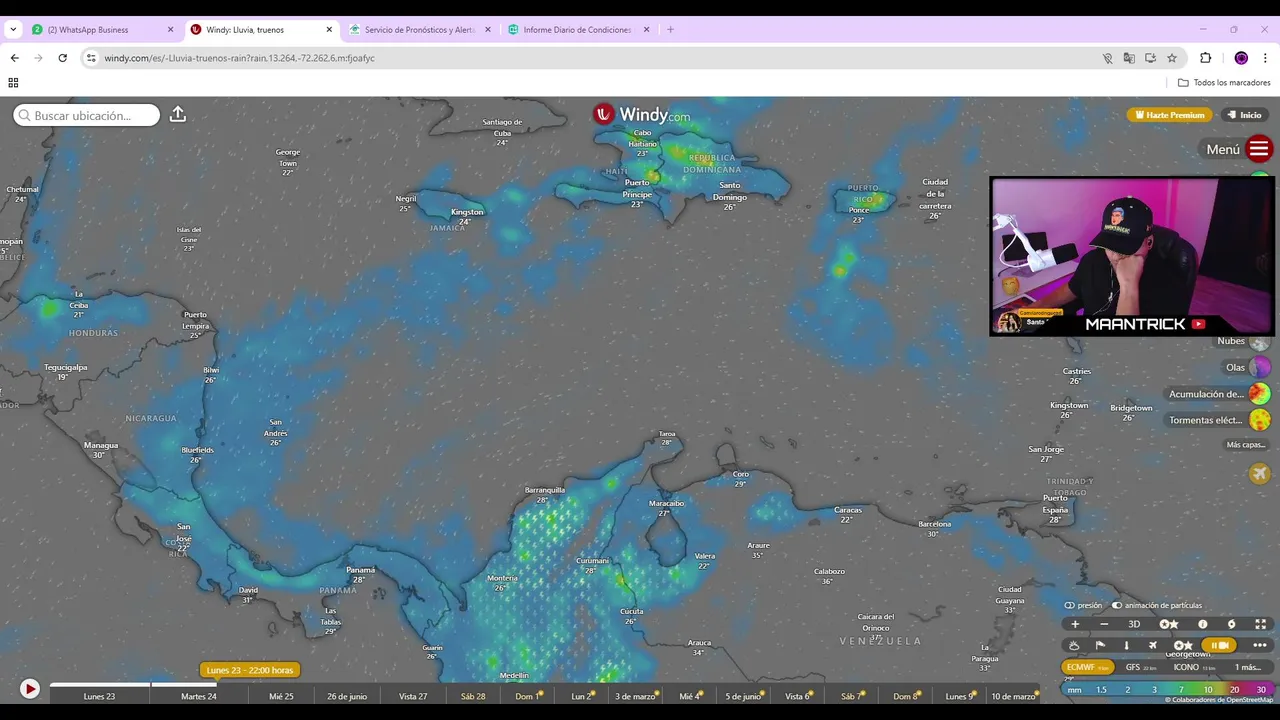Click the translate page icon in address bar
1280x720 pixels.
click(1129, 58)
